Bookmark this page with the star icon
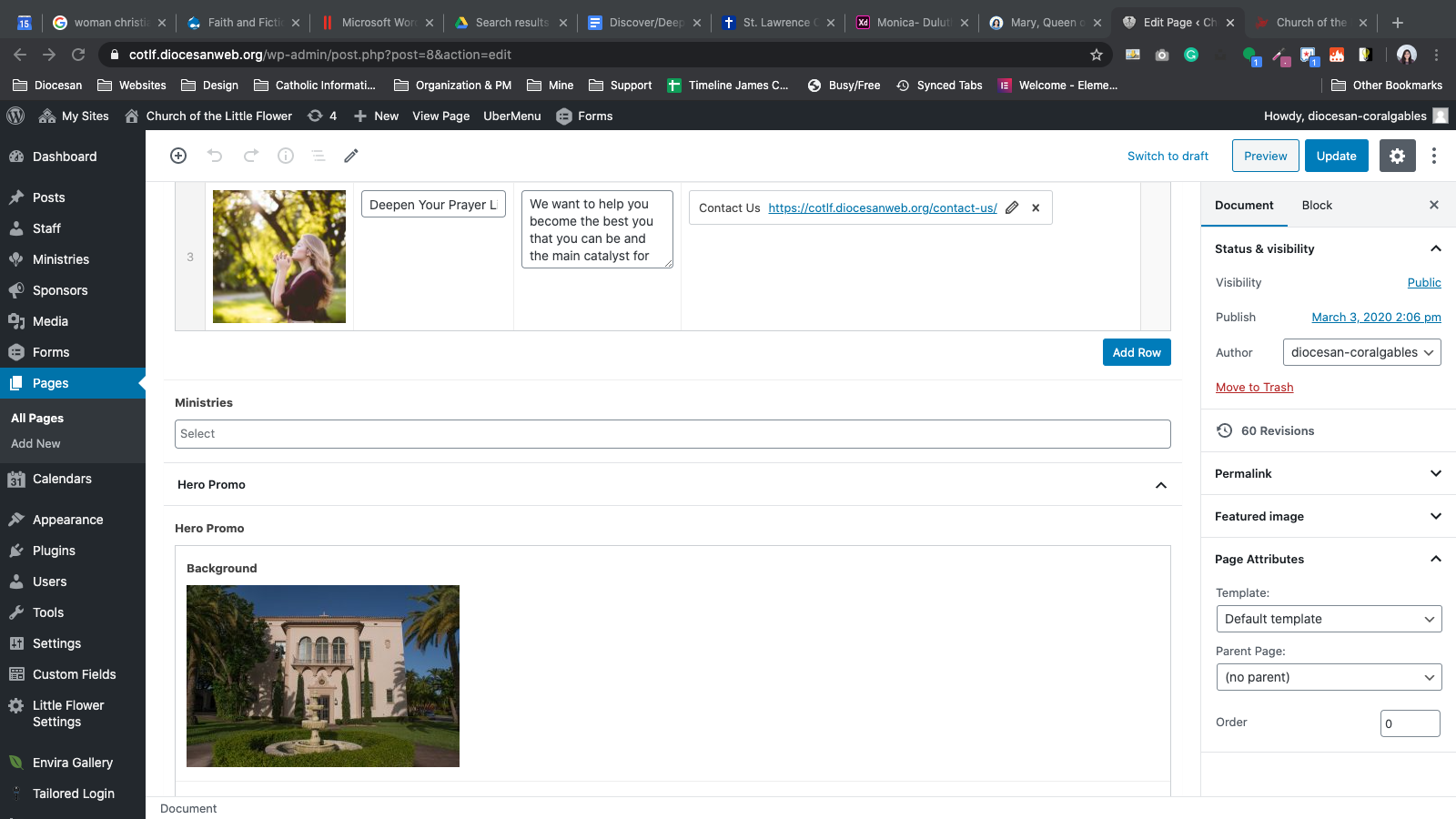 pyautogui.click(x=1097, y=55)
